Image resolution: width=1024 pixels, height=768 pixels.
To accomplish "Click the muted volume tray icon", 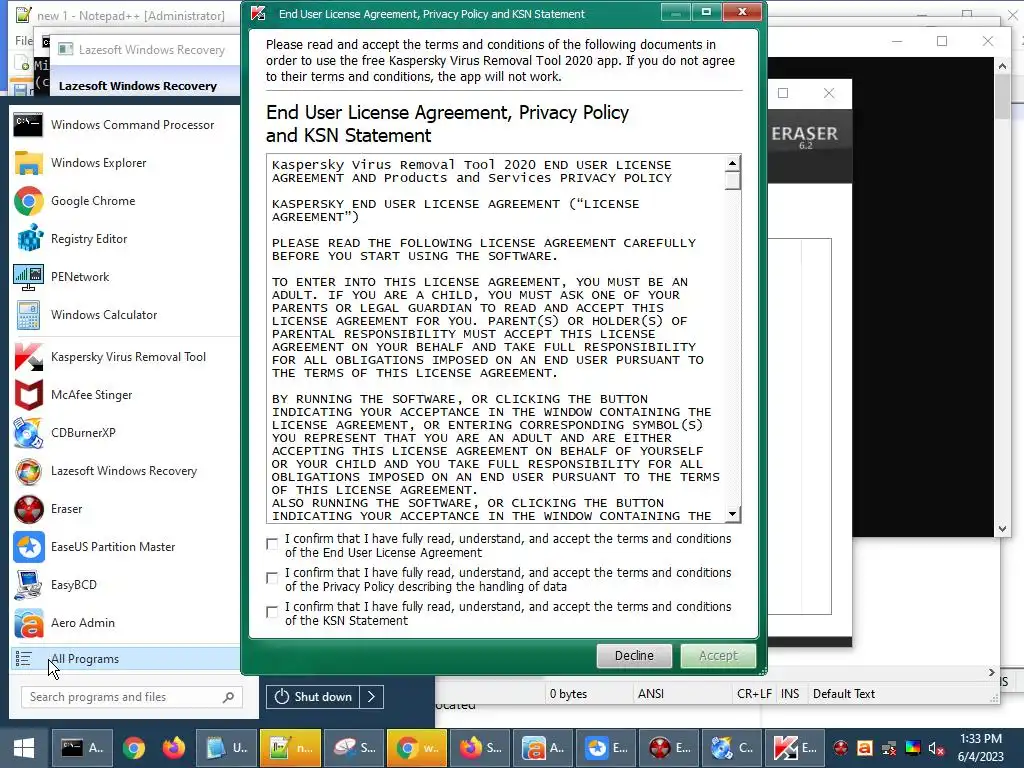I will tap(936, 748).
